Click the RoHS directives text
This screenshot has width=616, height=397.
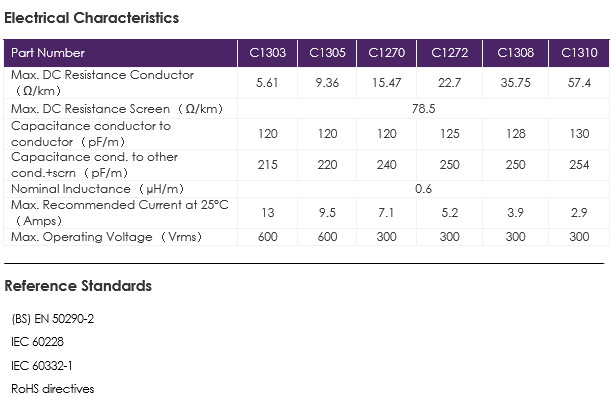(53, 389)
